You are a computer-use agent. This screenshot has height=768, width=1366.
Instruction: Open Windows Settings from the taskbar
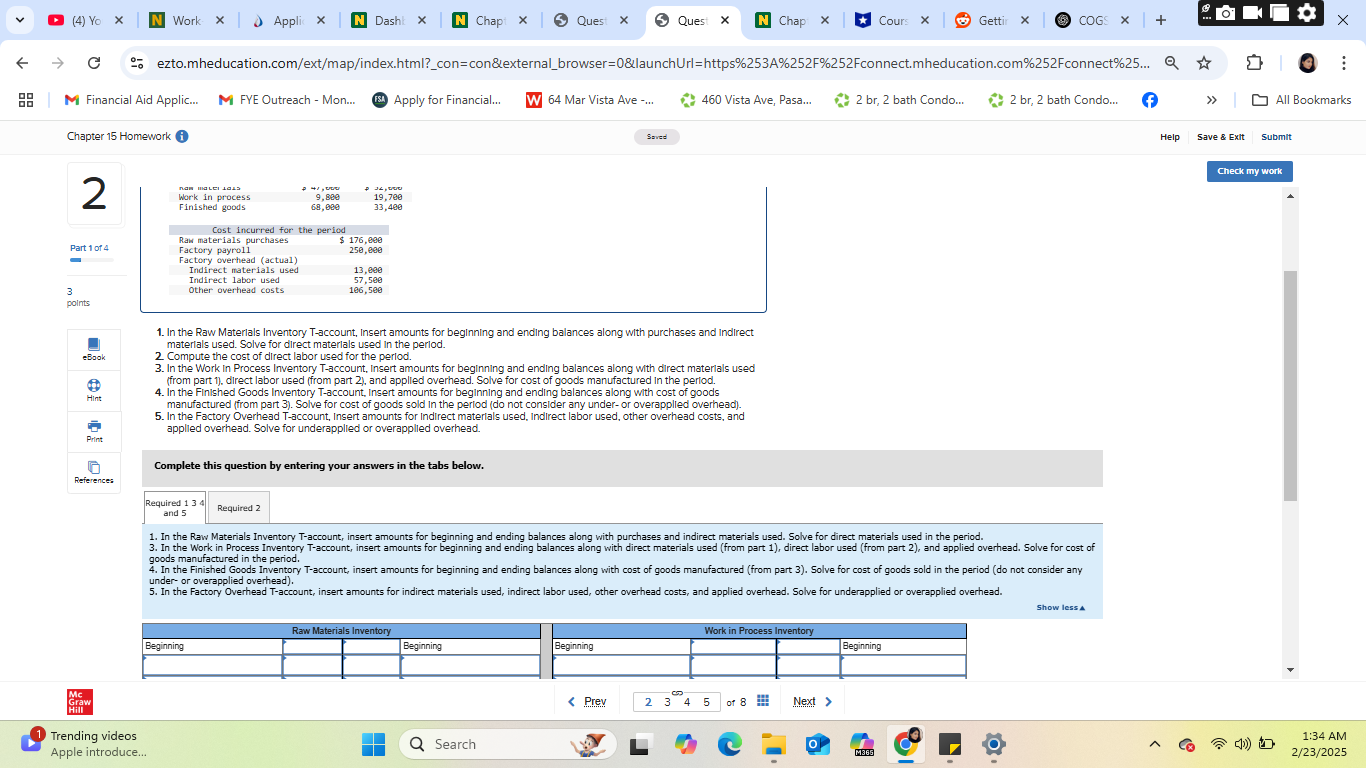point(993,744)
